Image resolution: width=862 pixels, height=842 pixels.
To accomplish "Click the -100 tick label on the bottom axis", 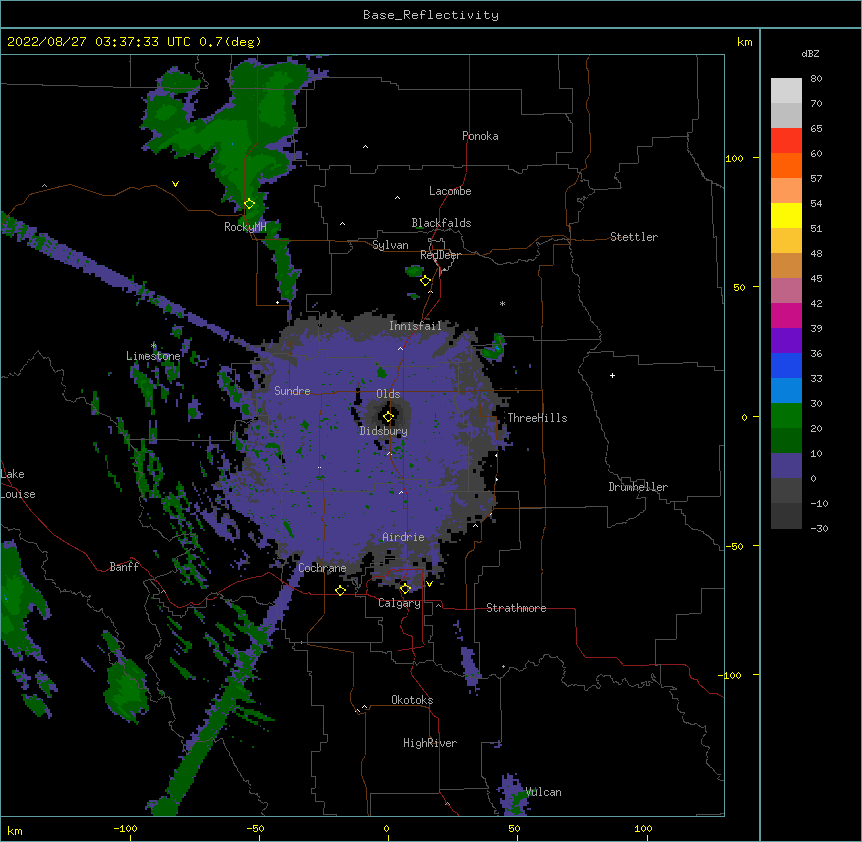I will pos(126,828).
